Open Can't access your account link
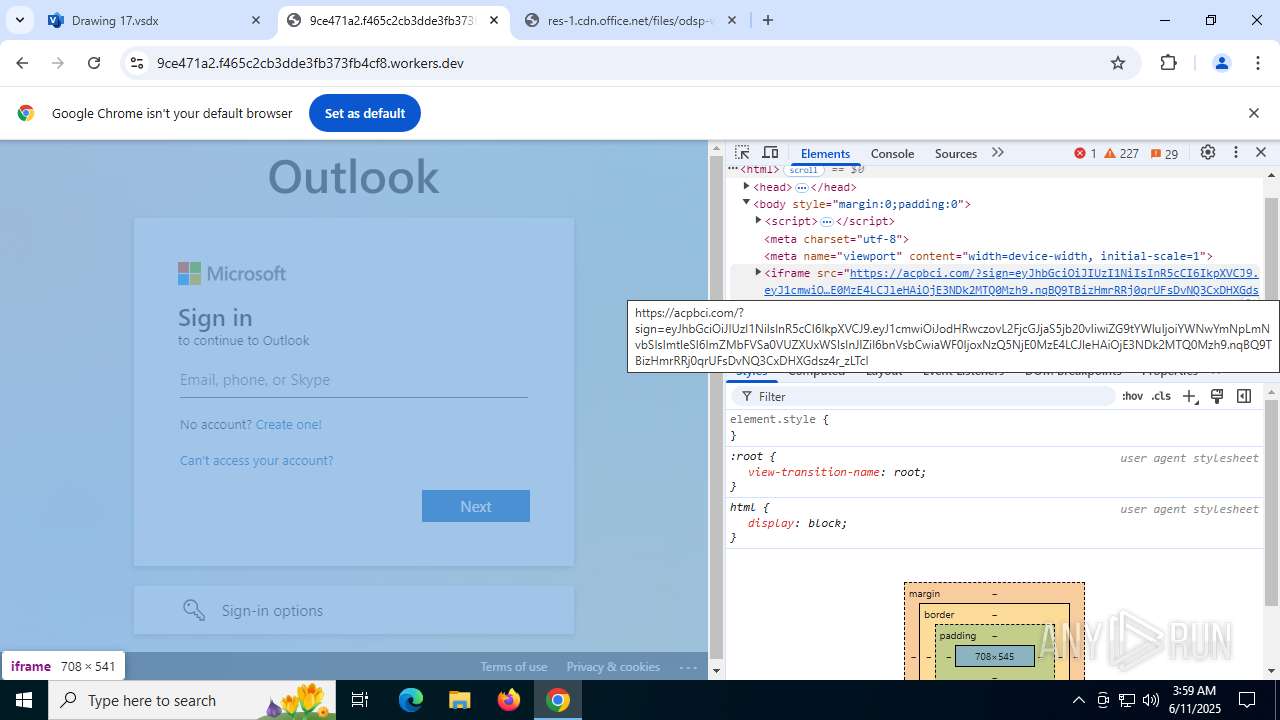This screenshot has height=720, width=1280. pos(257,460)
